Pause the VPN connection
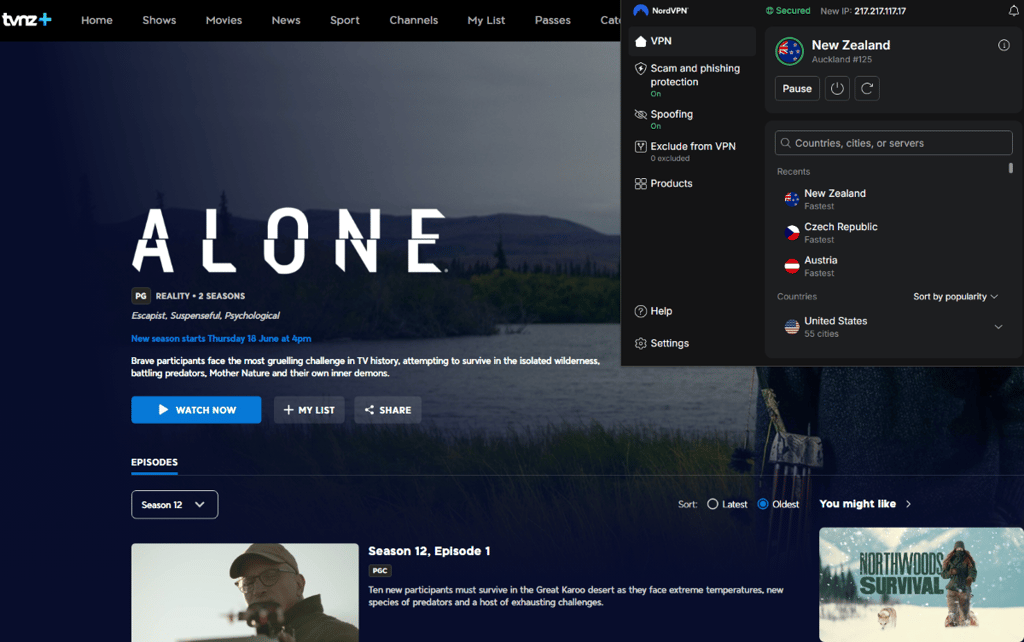Image resolution: width=1024 pixels, height=642 pixels. click(797, 88)
